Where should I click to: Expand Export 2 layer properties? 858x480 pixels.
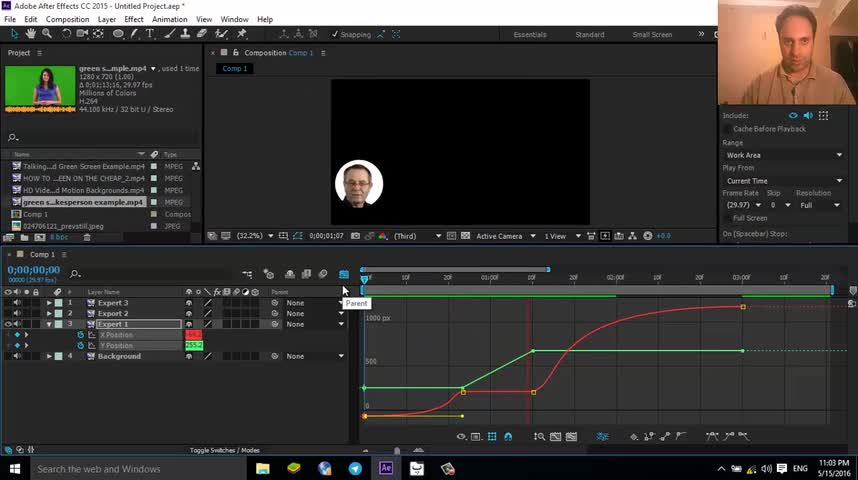tap(49, 314)
